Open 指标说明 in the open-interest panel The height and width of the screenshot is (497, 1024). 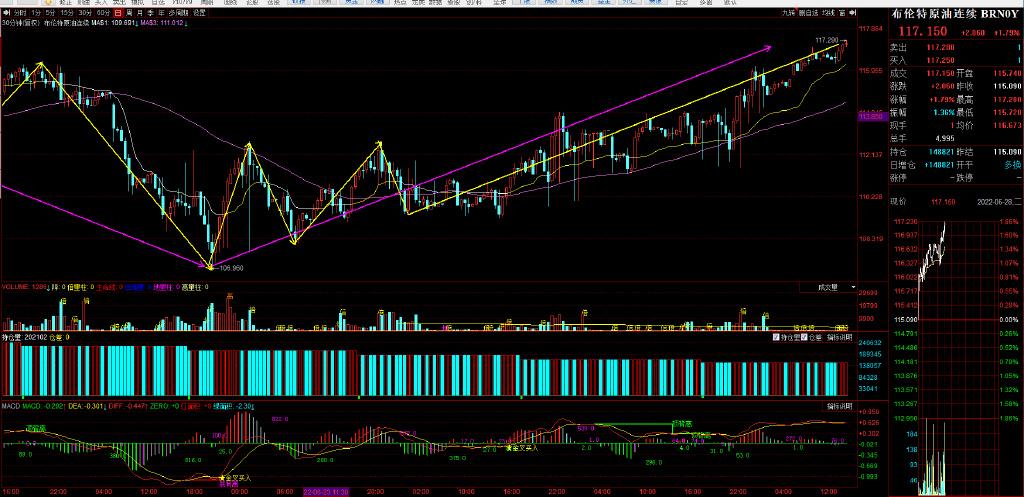pos(839,338)
